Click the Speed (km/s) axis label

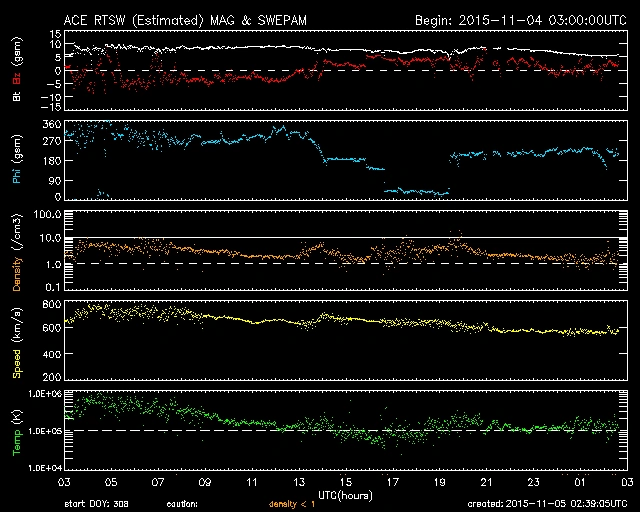17,340
